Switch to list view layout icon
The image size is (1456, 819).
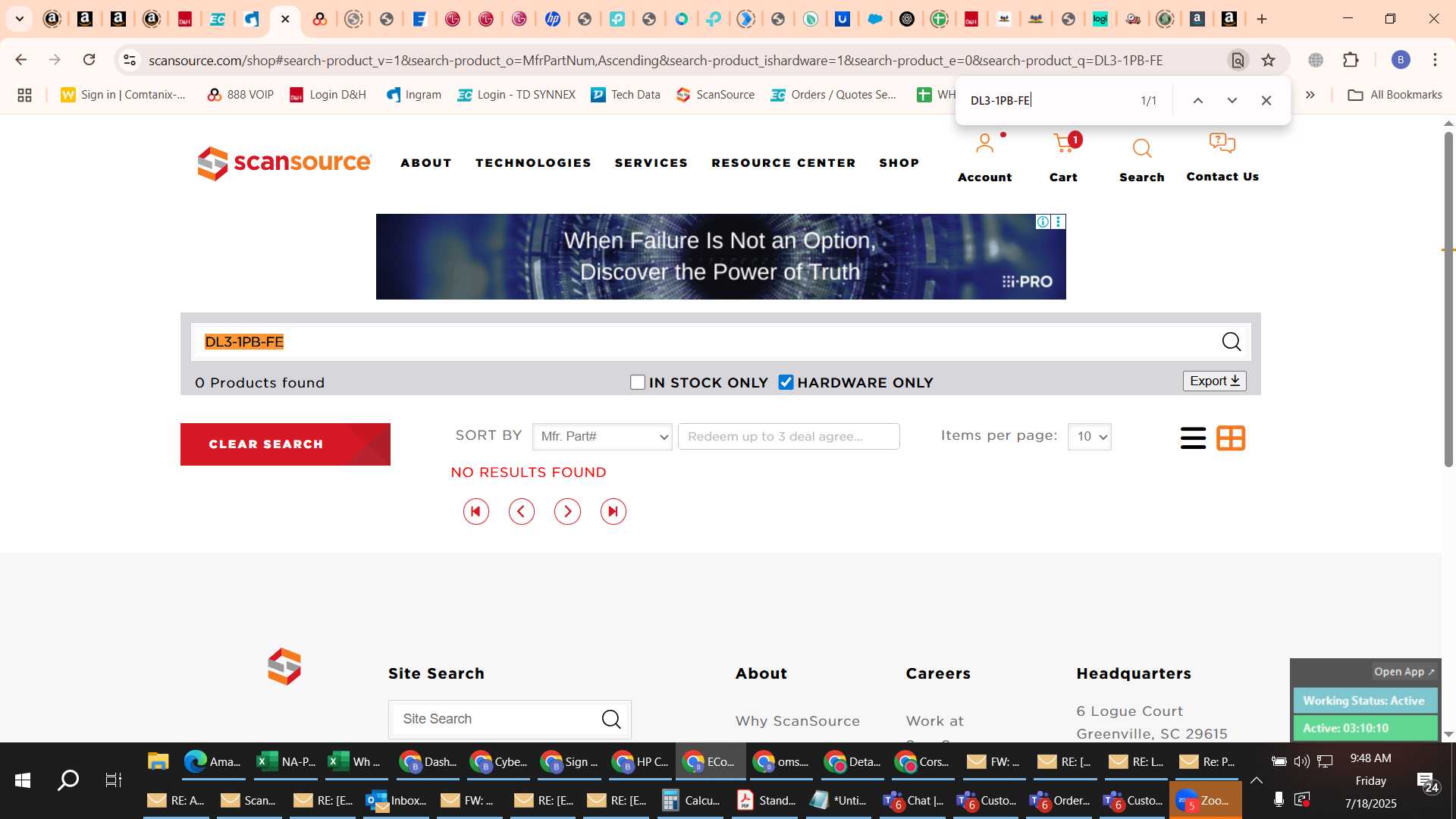click(x=1193, y=438)
